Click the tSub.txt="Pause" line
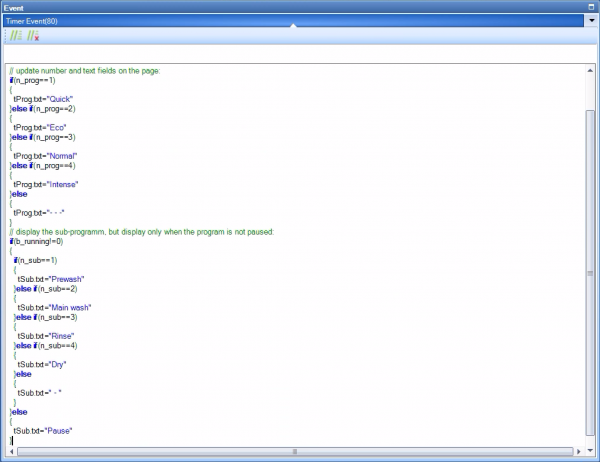This screenshot has height=462, width=600. (x=50, y=430)
